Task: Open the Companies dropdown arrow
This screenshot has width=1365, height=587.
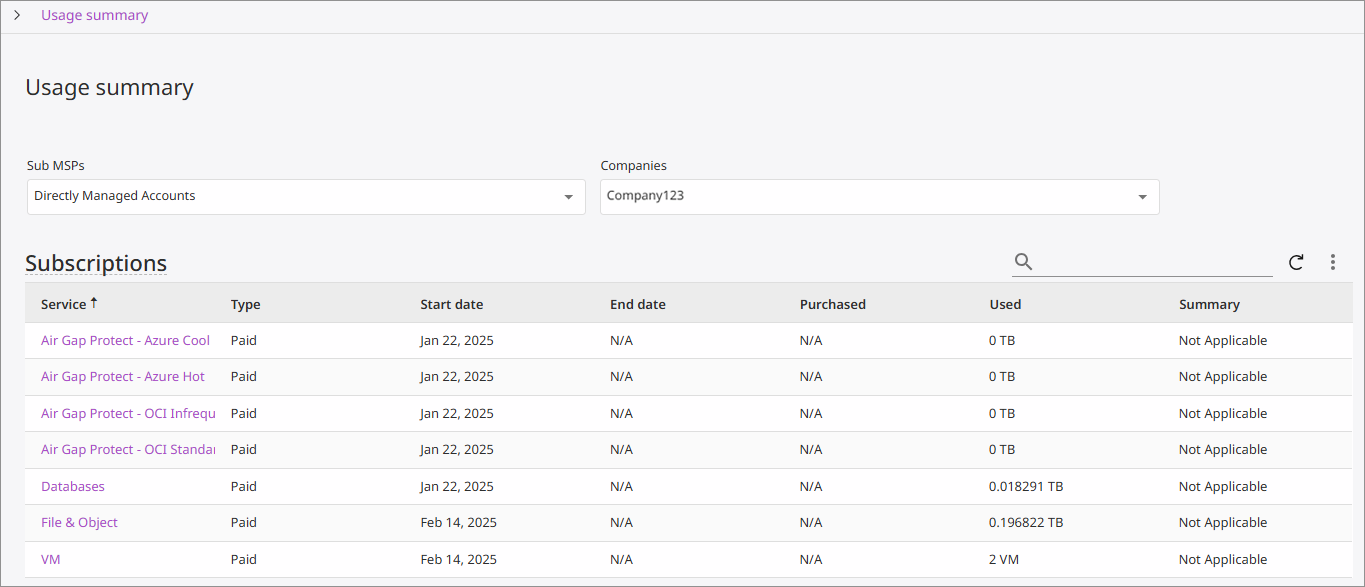Action: coord(1142,197)
